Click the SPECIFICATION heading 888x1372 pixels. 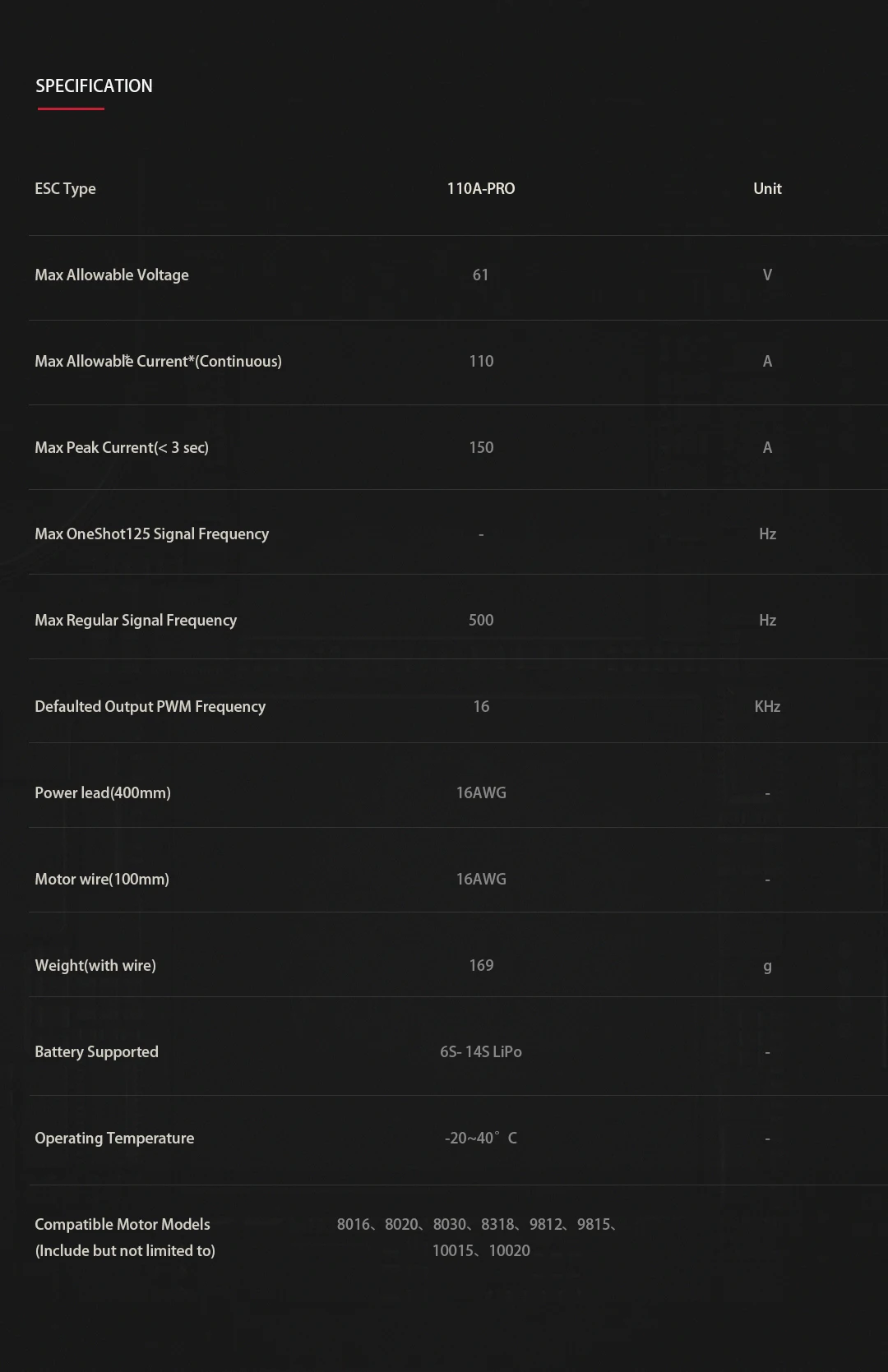pos(94,86)
